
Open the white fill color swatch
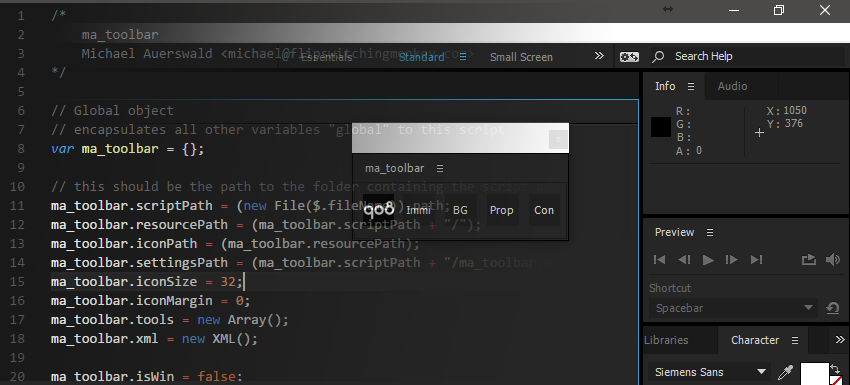pos(815,374)
